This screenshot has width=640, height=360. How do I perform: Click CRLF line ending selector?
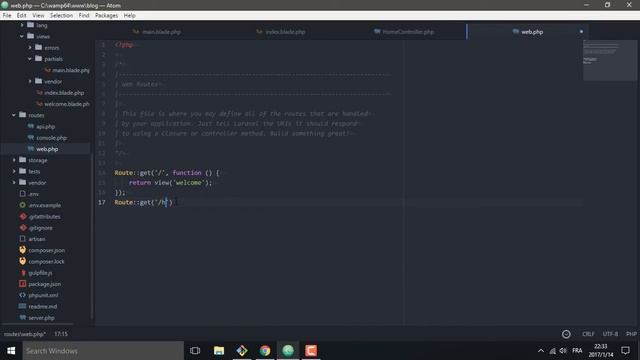tap(588, 334)
